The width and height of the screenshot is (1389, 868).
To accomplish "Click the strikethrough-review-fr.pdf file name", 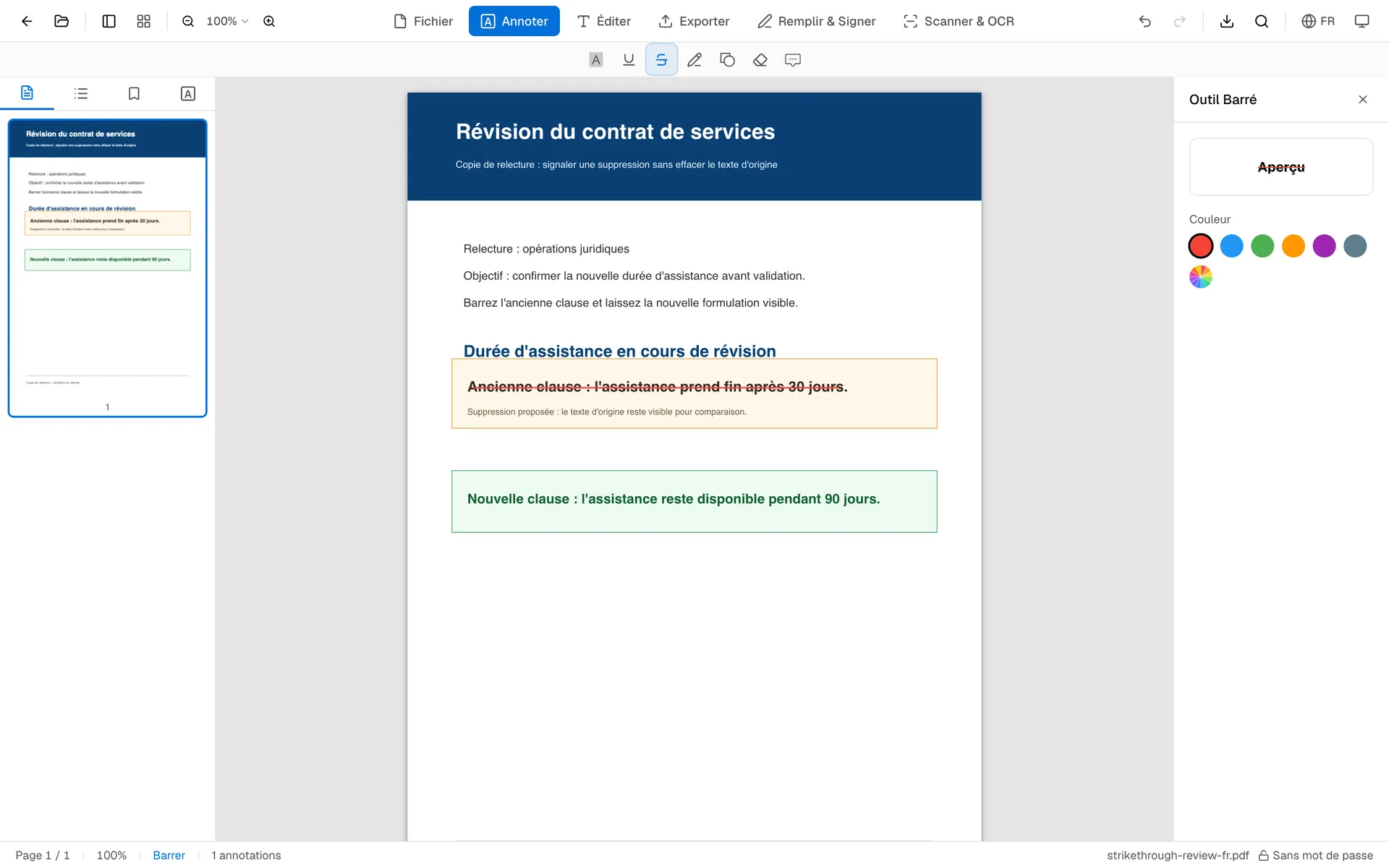I will (1178, 855).
